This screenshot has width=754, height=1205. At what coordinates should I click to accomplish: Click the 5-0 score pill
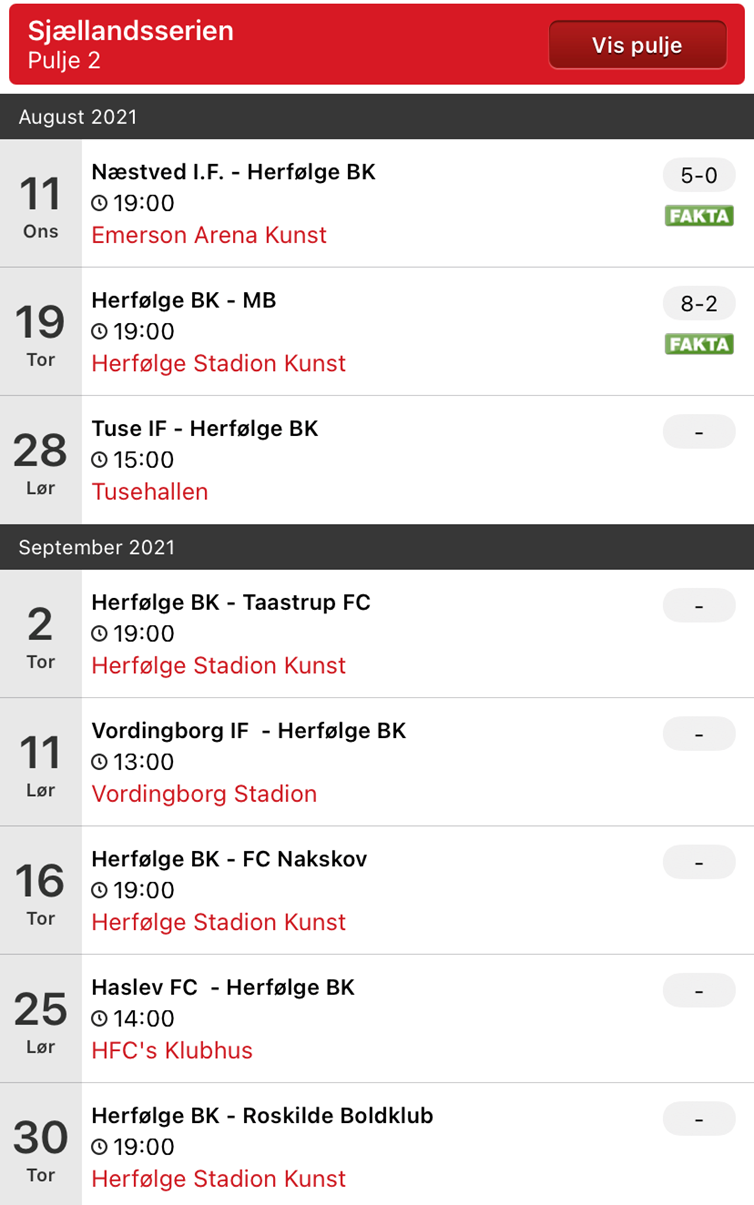pyautogui.click(x=699, y=176)
